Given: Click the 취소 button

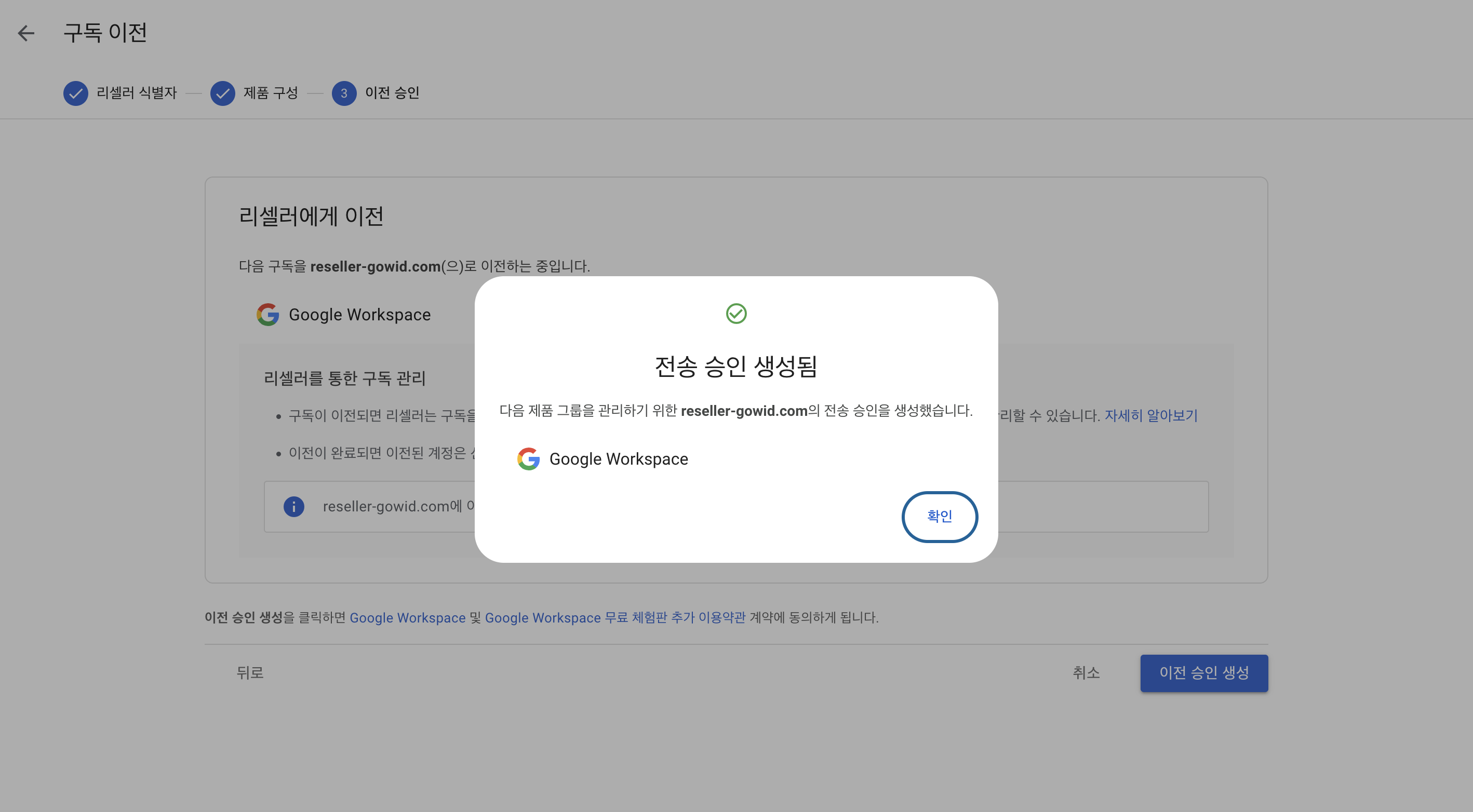Looking at the screenshot, I should coord(1086,672).
